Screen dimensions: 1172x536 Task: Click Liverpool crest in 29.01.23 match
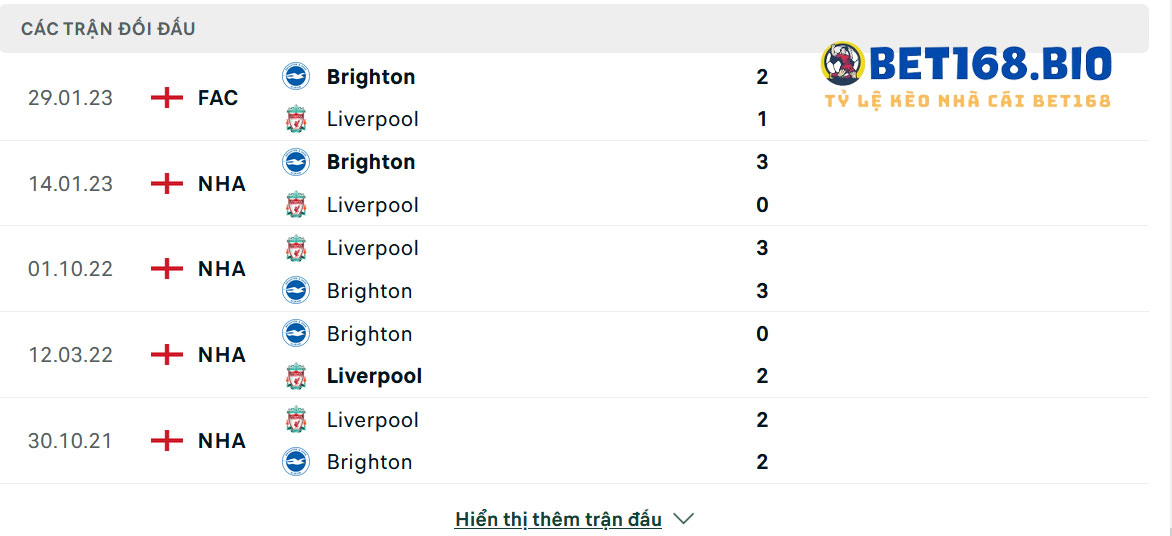[x=296, y=119]
